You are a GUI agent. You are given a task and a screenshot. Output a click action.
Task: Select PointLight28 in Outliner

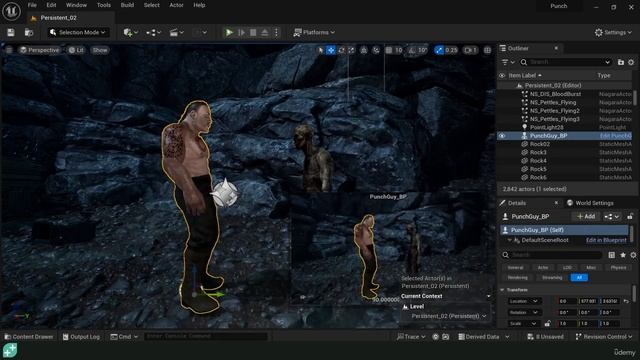click(x=547, y=127)
